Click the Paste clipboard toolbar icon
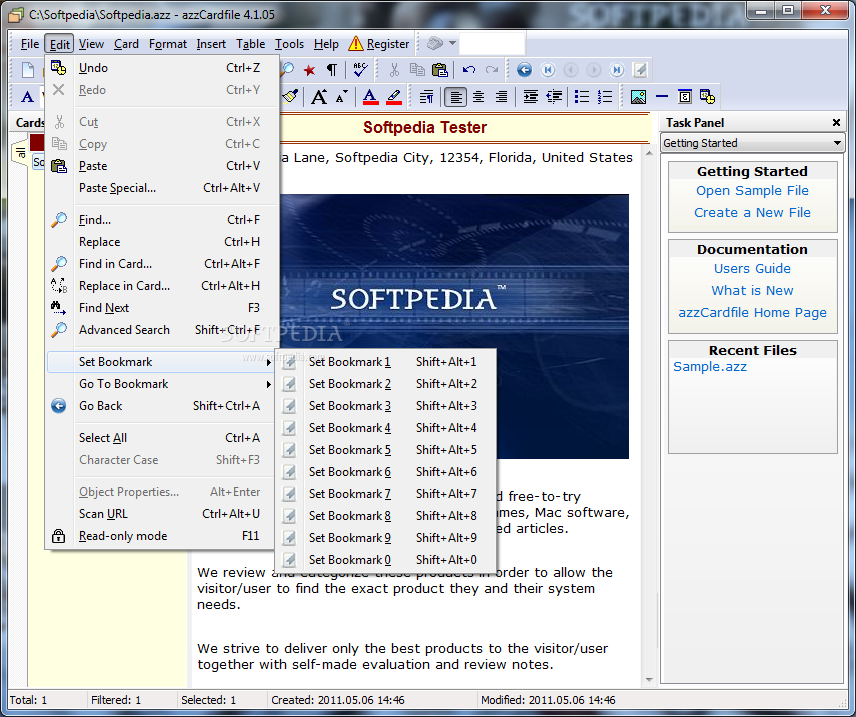The width and height of the screenshot is (856, 717). [439, 70]
